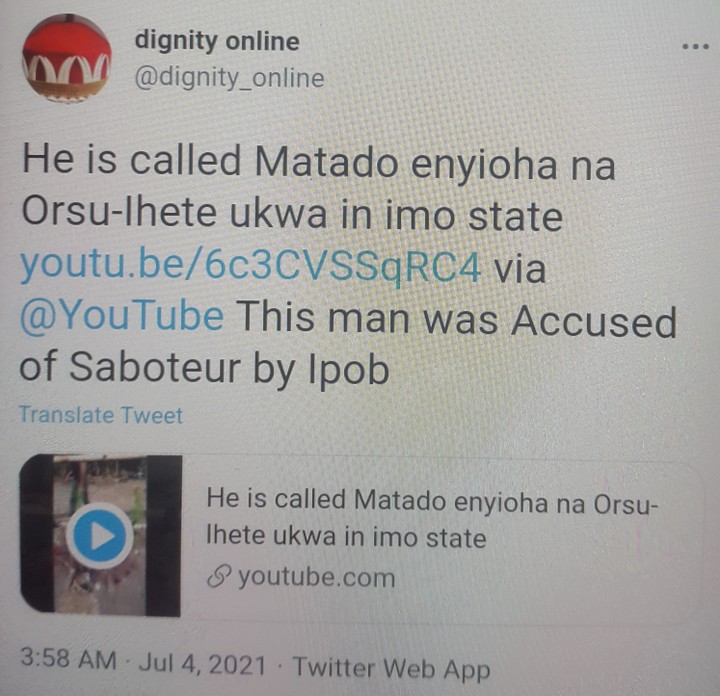Open the video card thumbnail preview

pyautogui.click(x=101, y=535)
